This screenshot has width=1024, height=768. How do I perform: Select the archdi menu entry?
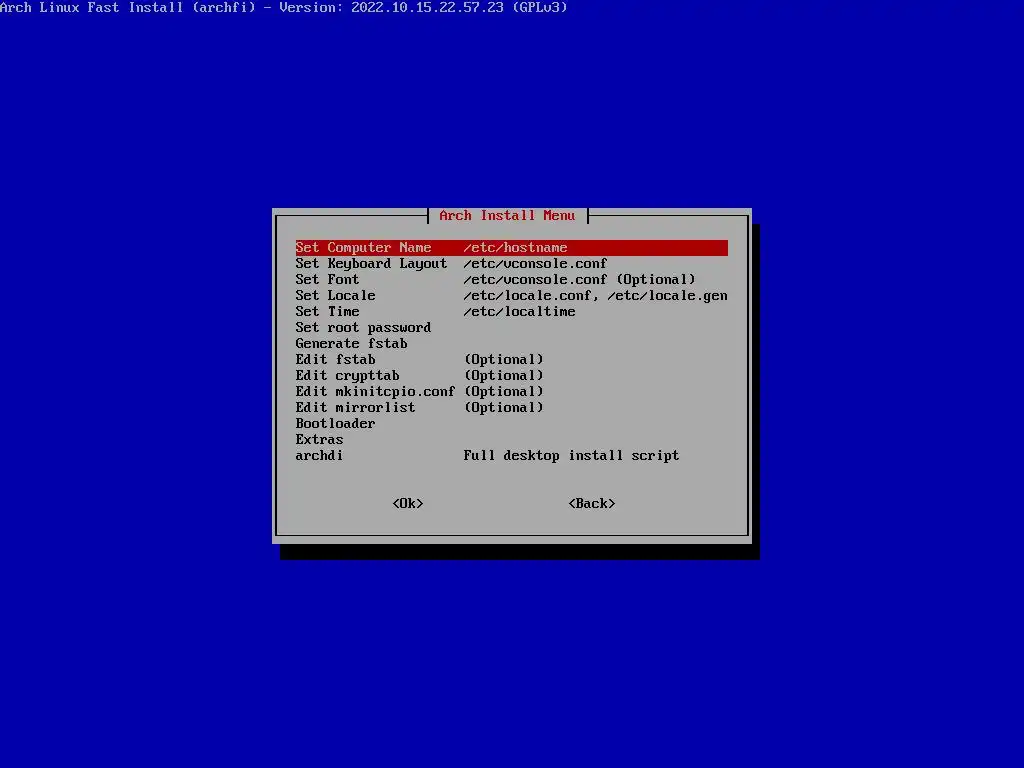click(511, 456)
